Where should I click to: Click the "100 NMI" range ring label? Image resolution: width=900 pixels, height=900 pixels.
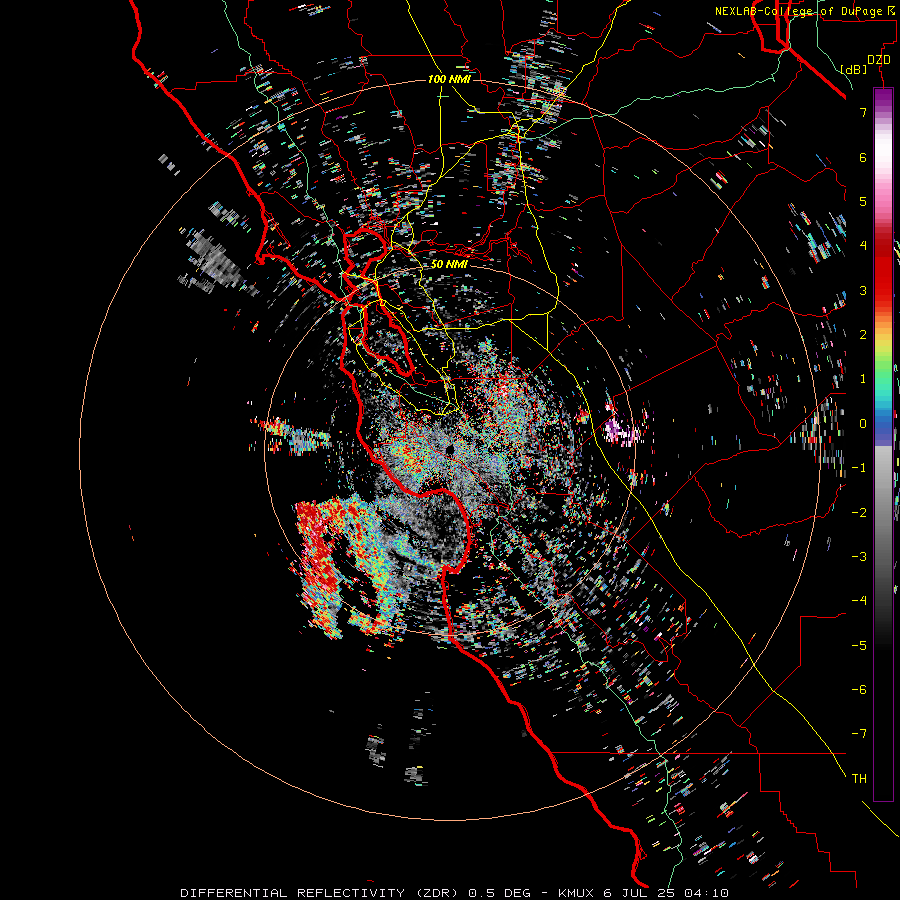pos(449,79)
